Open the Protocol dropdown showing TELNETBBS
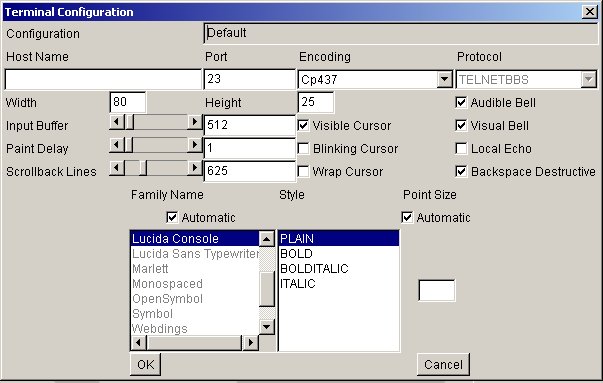This screenshot has width=603, height=383. pyautogui.click(x=588, y=80)
